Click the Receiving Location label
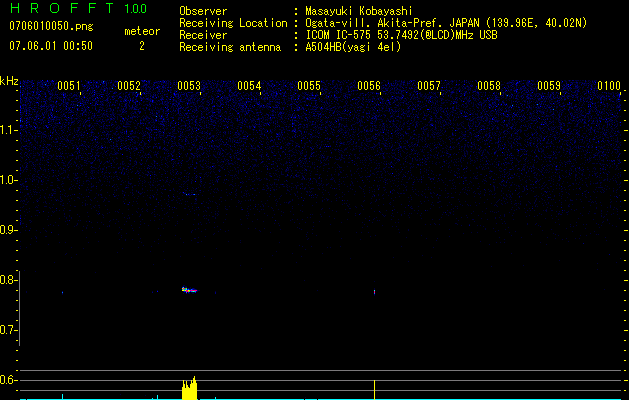 [233, 23]
